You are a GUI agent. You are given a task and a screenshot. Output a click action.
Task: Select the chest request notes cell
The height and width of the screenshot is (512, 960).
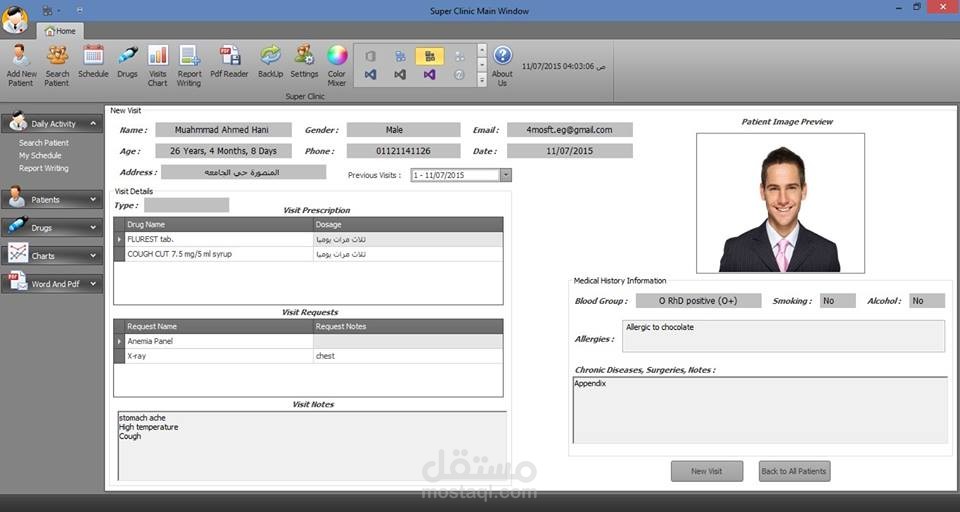click(x=408, y=356)
